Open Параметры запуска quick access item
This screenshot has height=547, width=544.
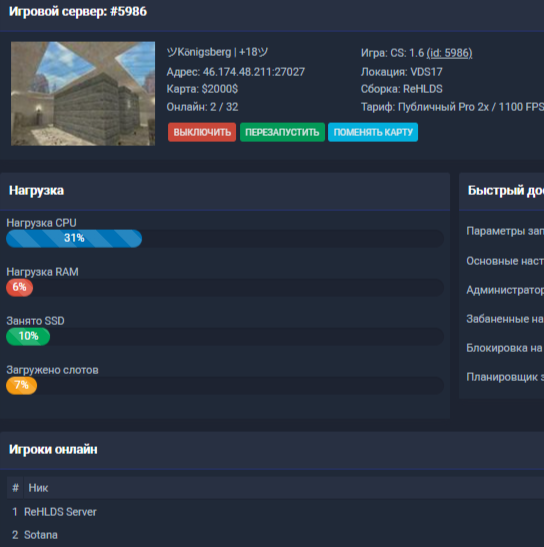(505, 231)
